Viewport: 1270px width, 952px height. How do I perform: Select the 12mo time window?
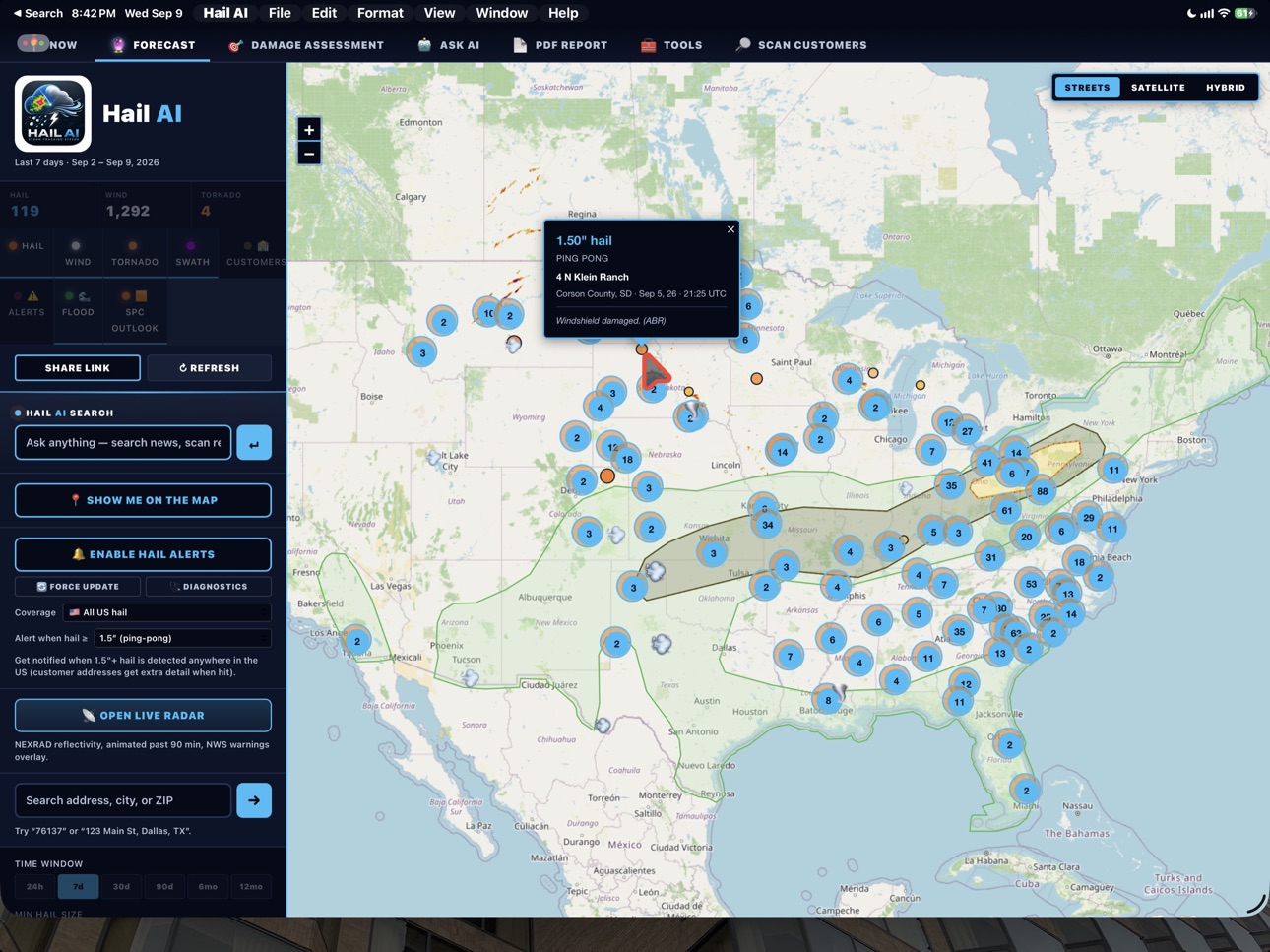(251, 887)
